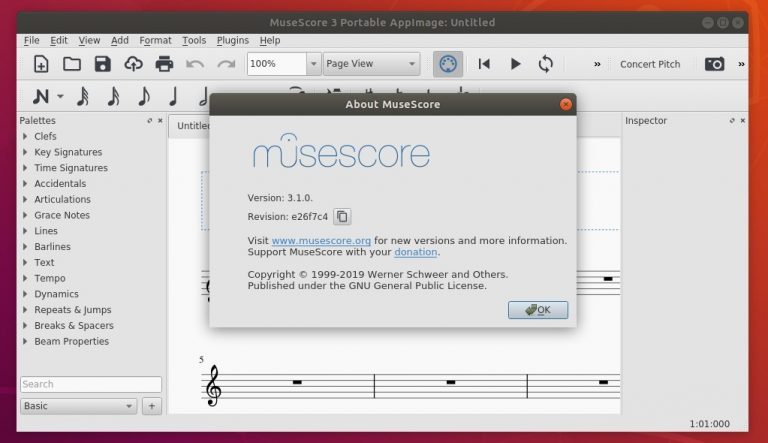
Task: Open the Edit menu
Action: 59,40
